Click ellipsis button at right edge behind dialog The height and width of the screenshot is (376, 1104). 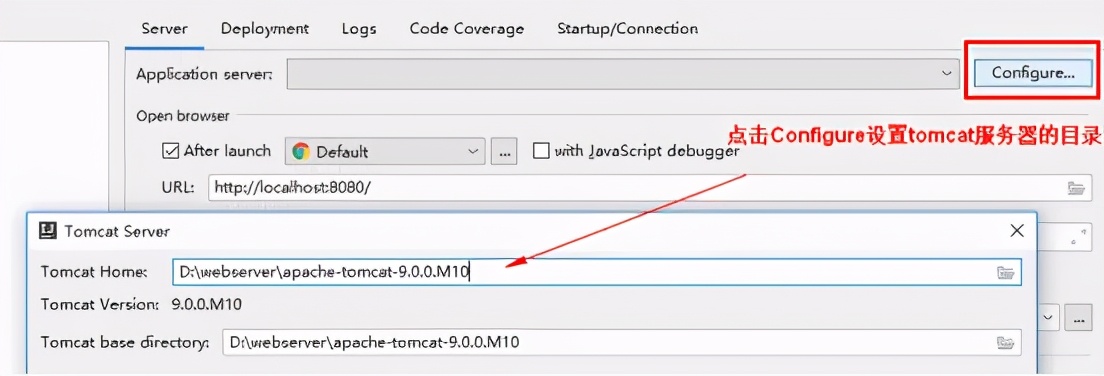coord(1077,318)
